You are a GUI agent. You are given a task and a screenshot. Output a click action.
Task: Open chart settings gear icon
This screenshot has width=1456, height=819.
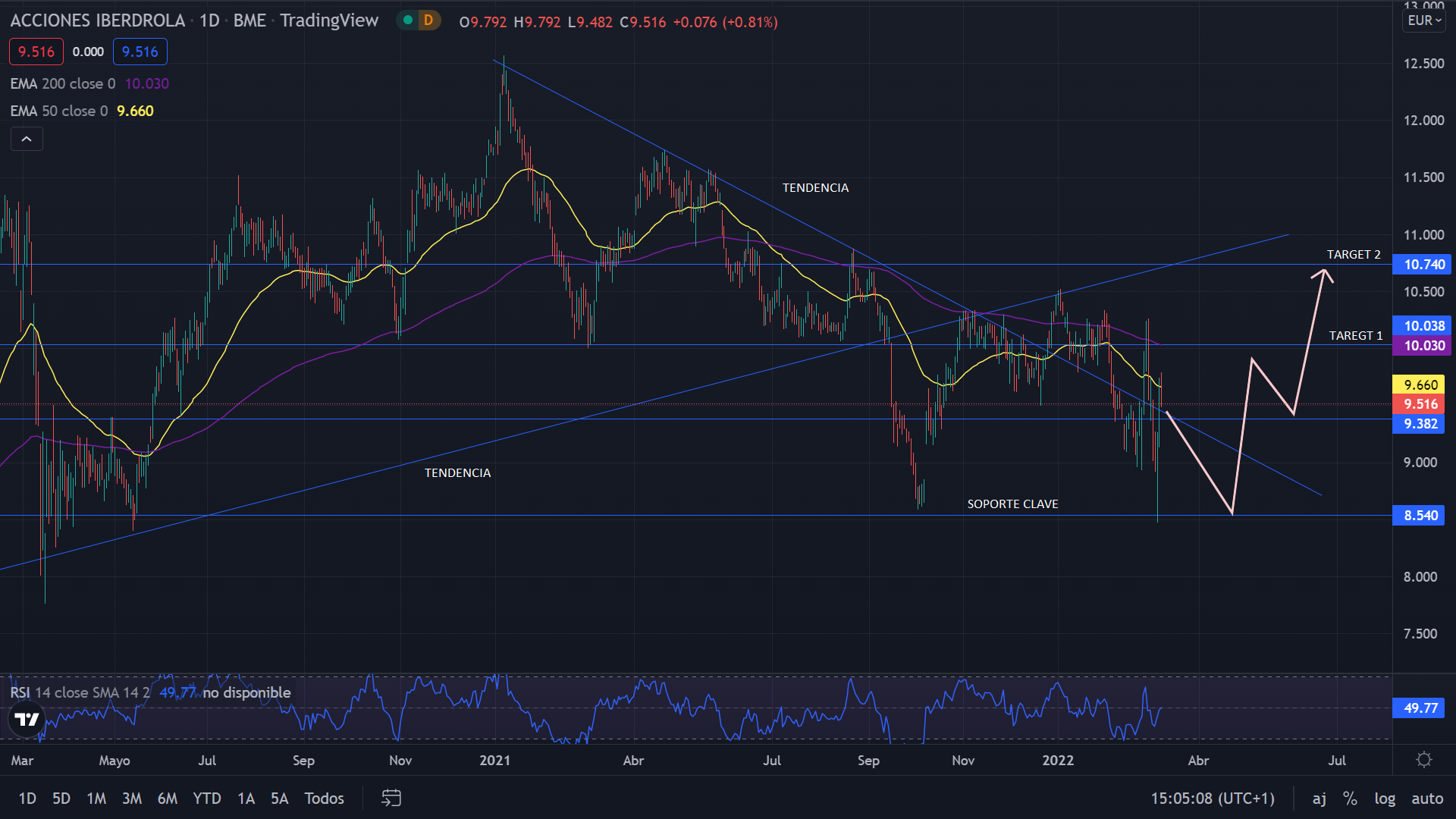1424,760
